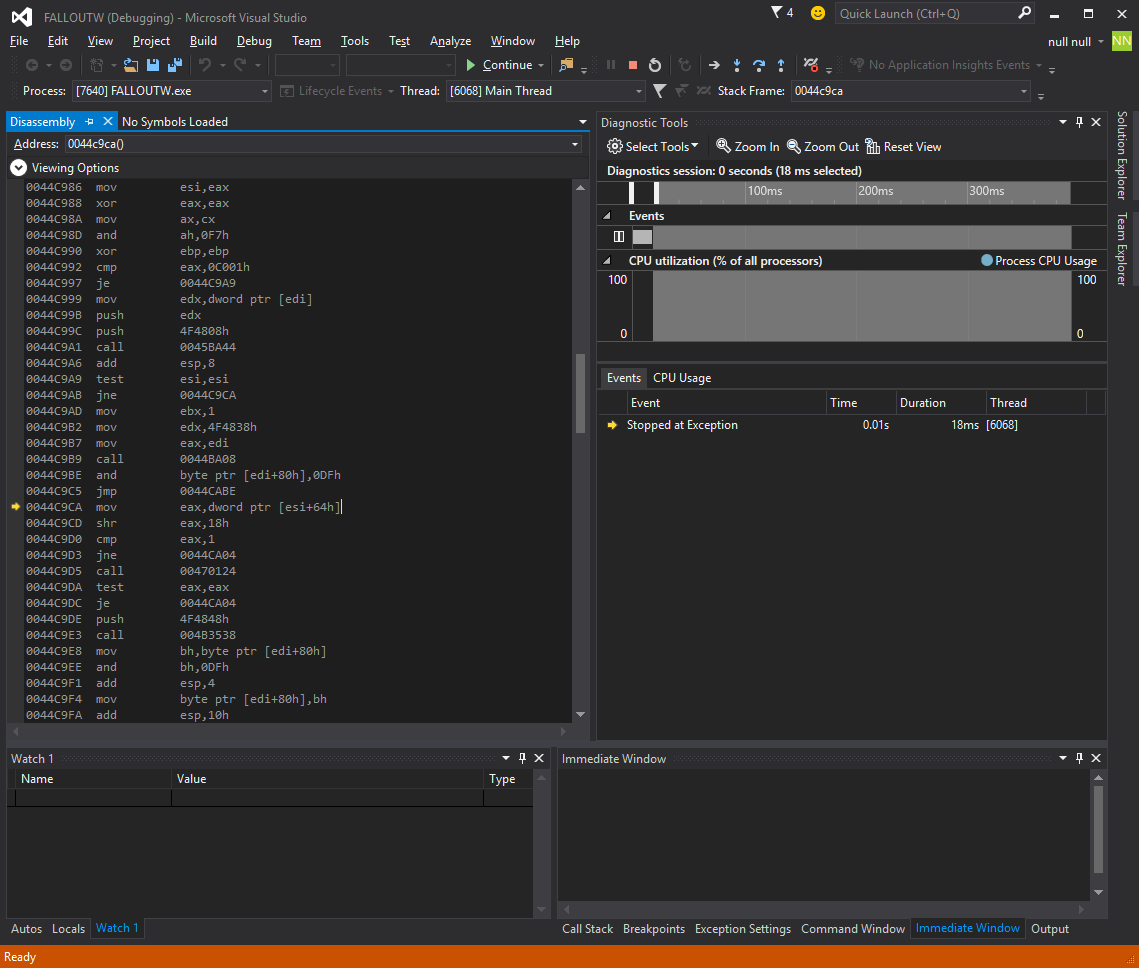
Task: Zoom Out on the diagnostics timeline
Action: pyautogui.click(x=822, y=147)
